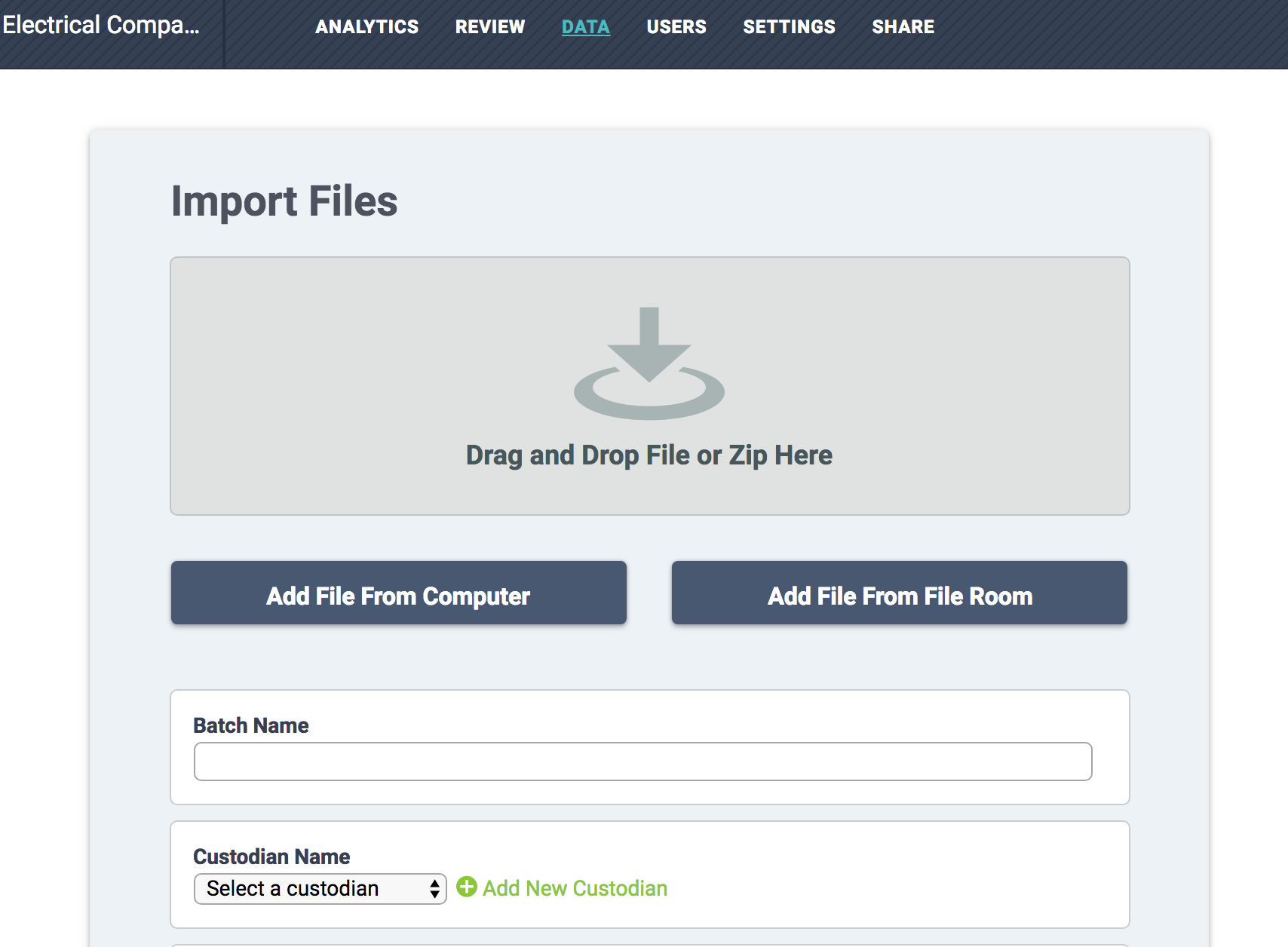Viewport: 1288px width, 947px height.
Task: Click Add New Custodian link
Action: 575,888
